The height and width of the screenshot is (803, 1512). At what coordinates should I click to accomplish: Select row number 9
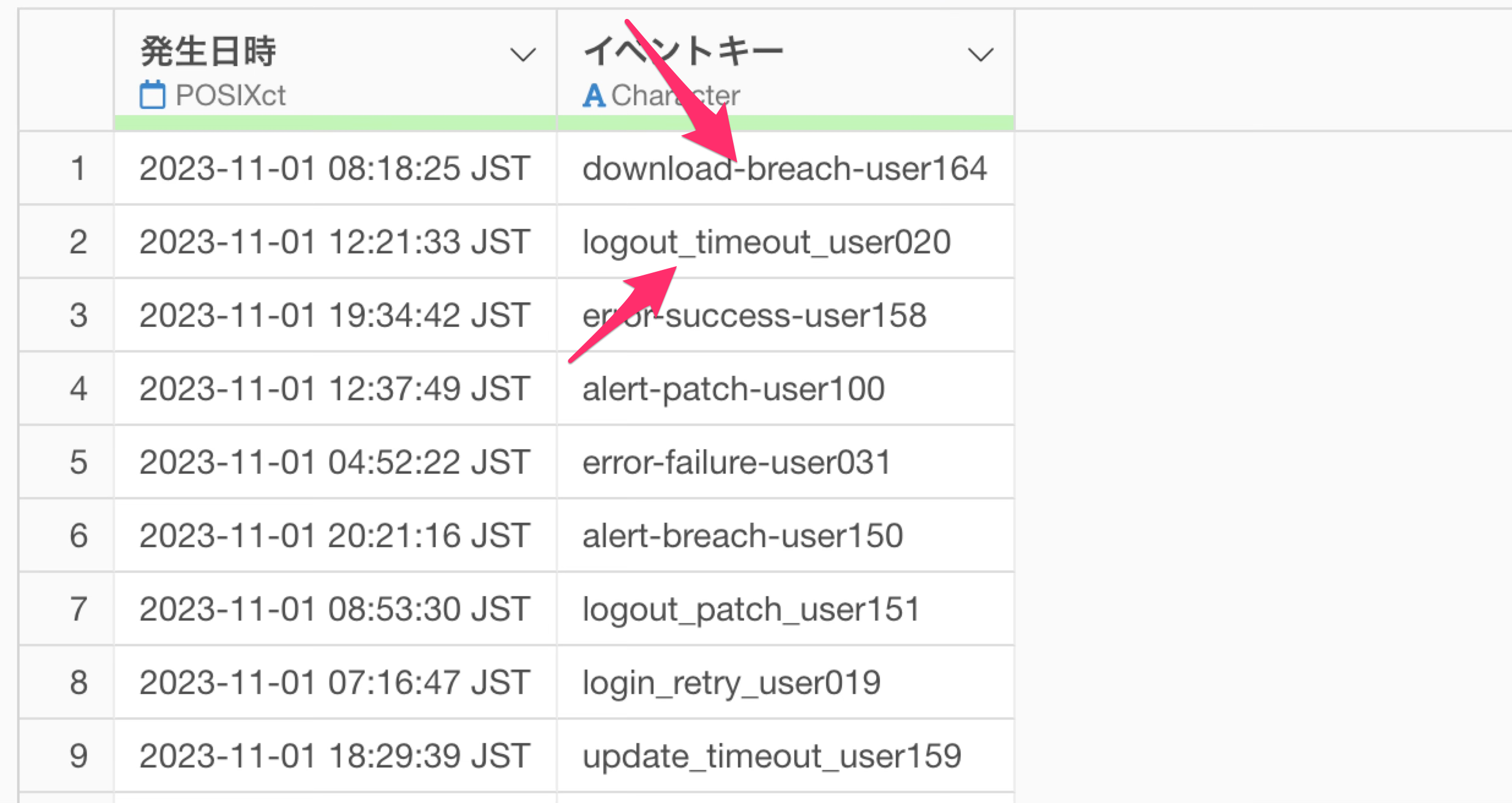click(78, 756)
